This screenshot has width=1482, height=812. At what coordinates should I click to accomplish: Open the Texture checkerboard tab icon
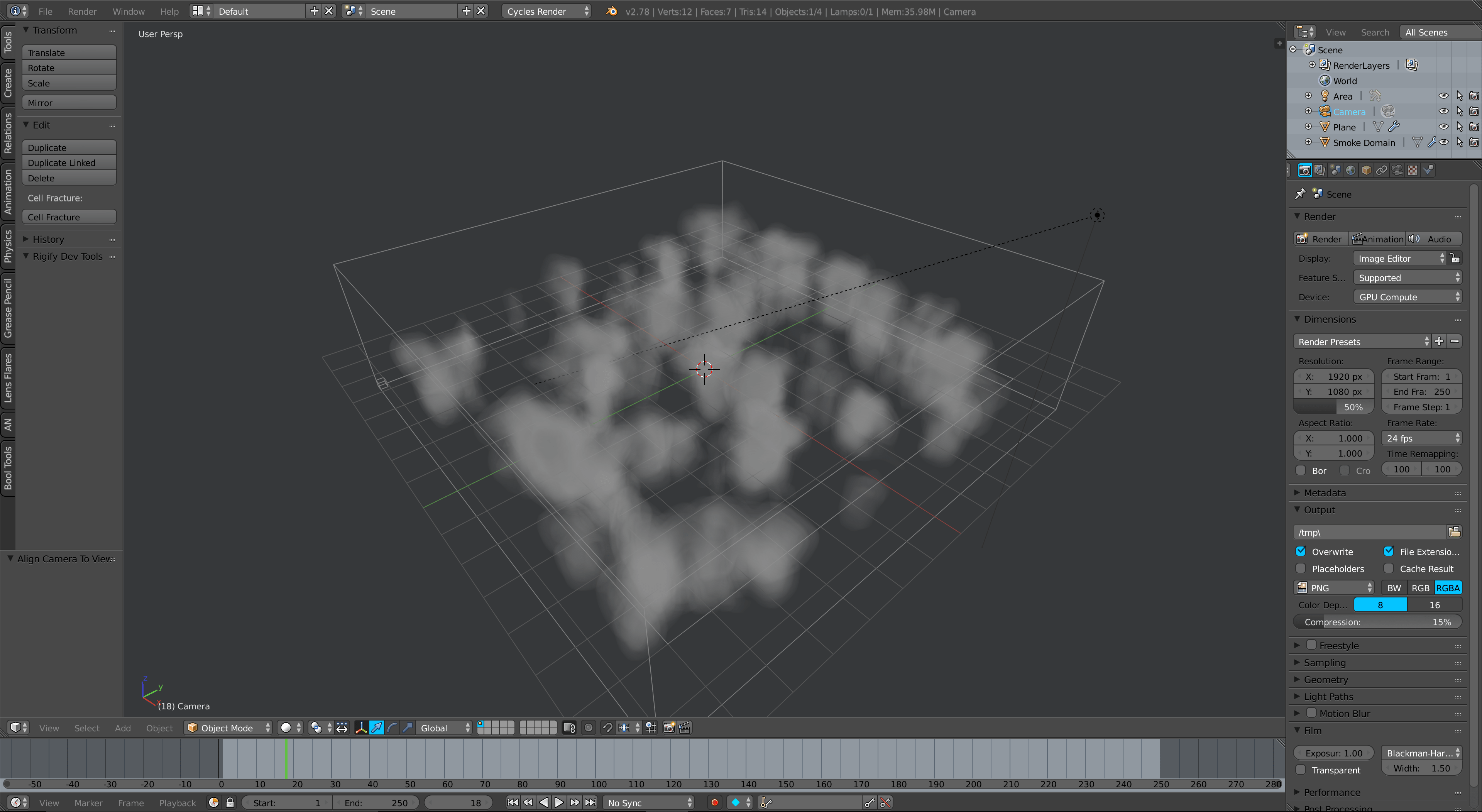(x=1413, y=170)
